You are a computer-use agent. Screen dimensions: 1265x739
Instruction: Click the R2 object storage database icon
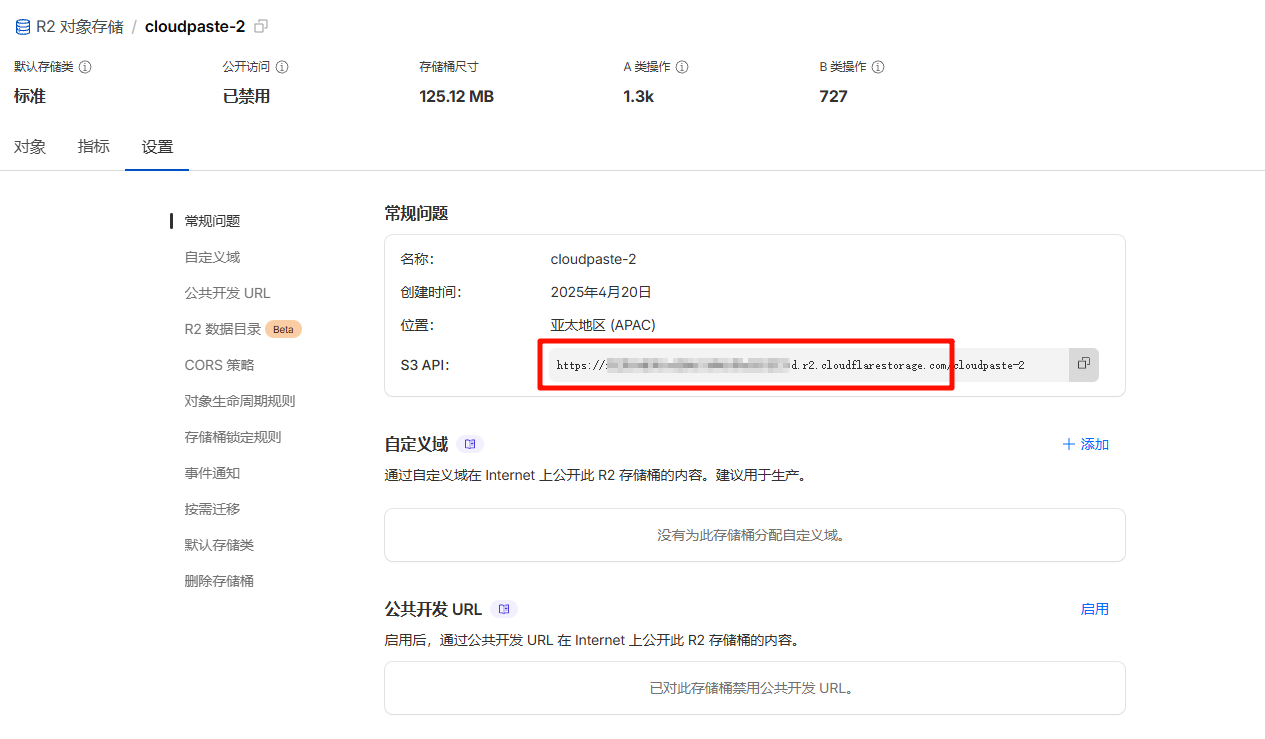22,27
